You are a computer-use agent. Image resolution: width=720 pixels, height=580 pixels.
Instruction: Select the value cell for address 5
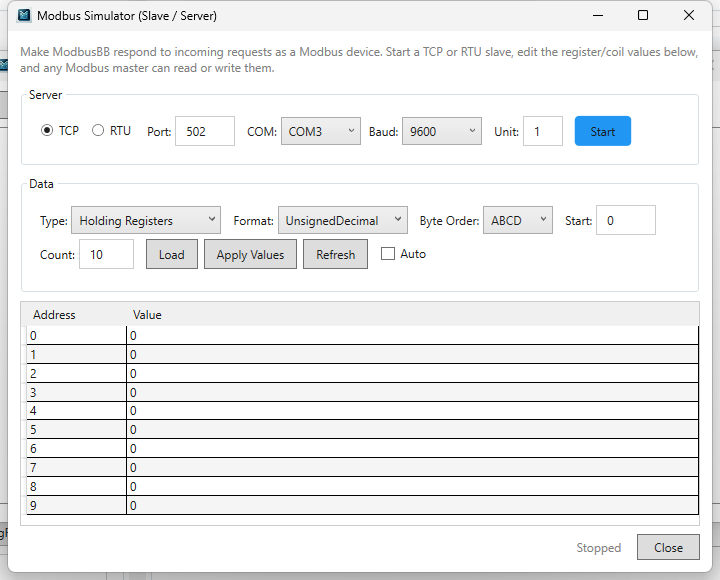(x=412, y=429)
